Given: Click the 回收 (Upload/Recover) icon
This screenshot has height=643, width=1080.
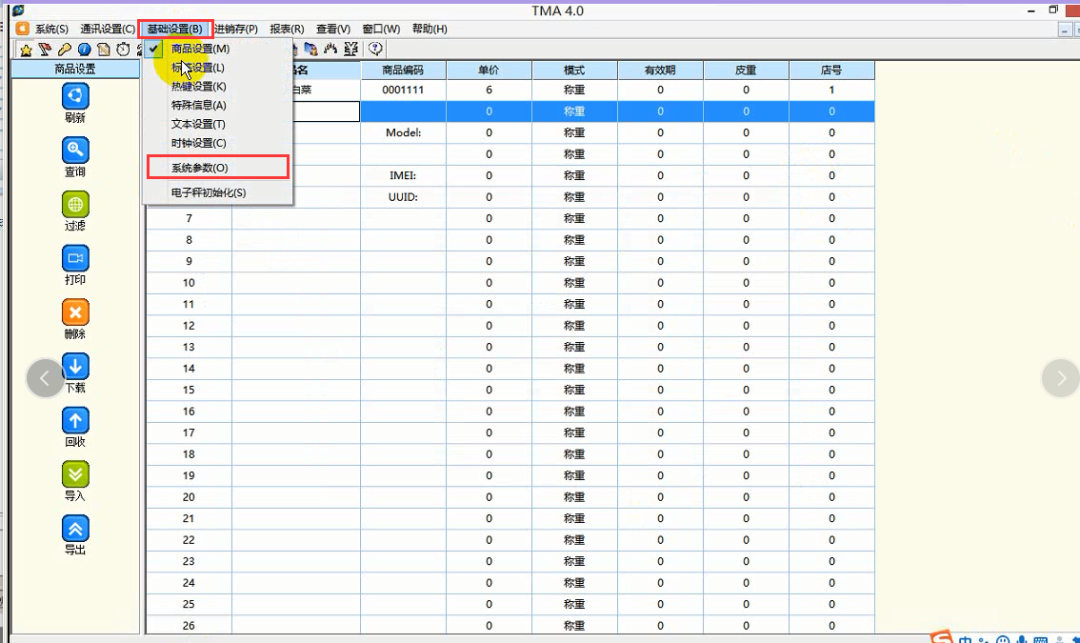Looking at the screenshot, I should click(76, 420).
